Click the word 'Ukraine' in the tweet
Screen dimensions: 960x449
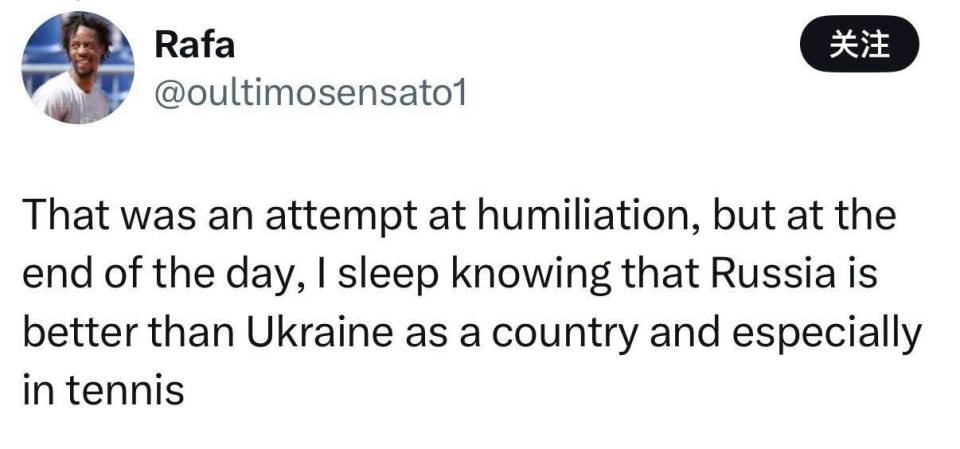(x=332, y=333)
